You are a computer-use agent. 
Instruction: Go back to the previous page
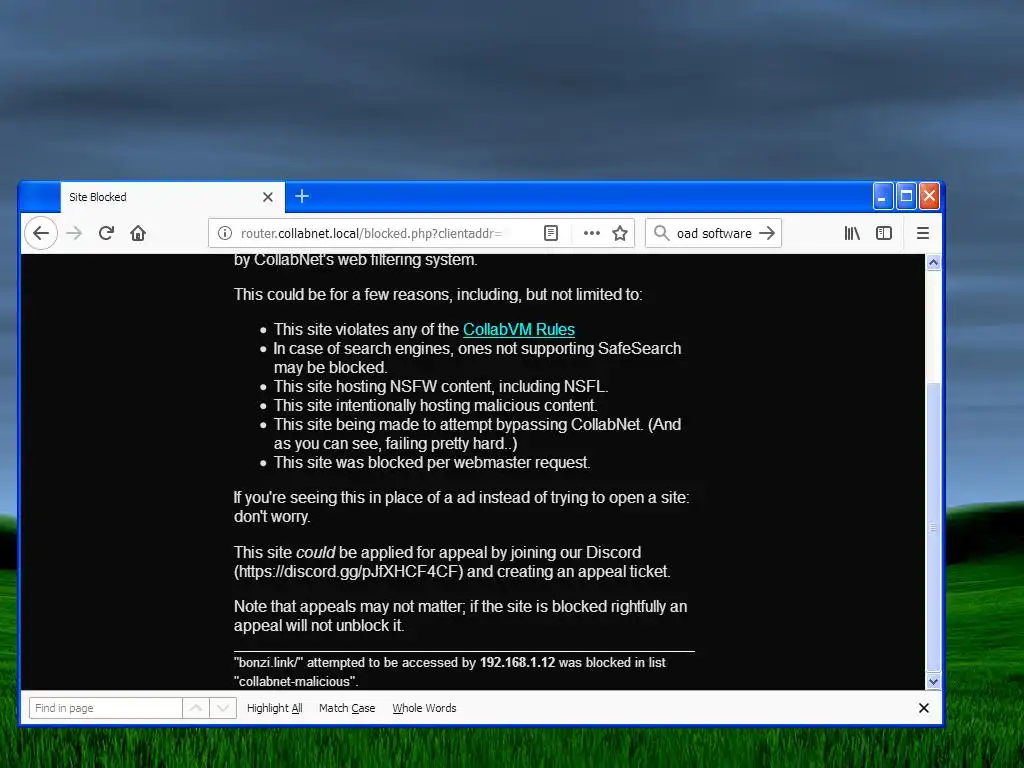(41, 233)
